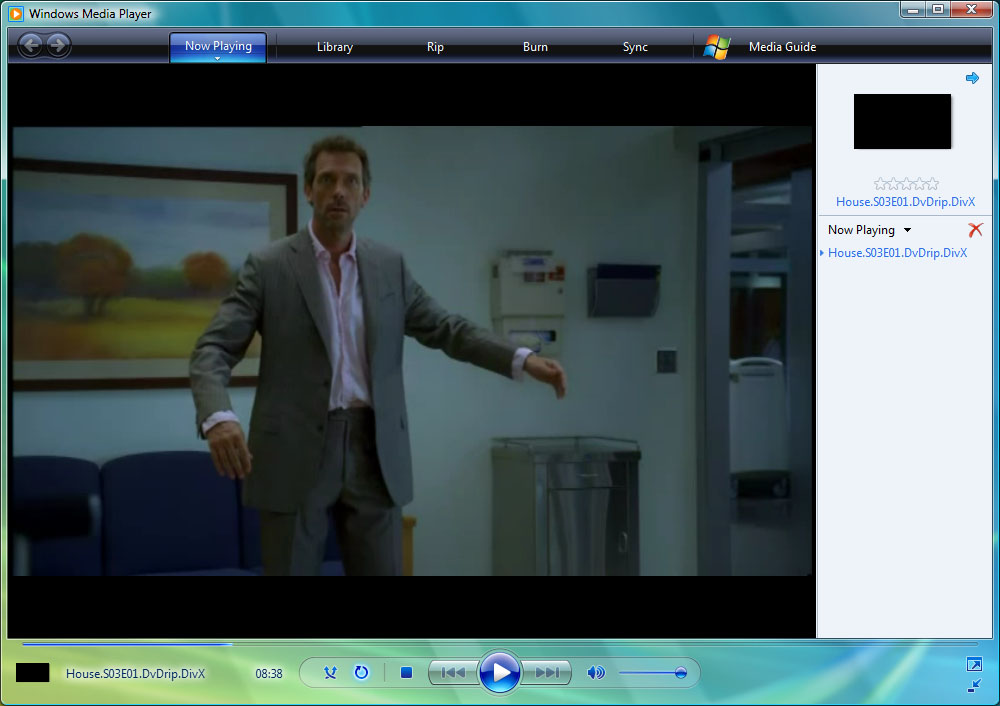Clear the list pane with red X
The width and height of the screenshot is (1000, 706).
tap(975, 230)
